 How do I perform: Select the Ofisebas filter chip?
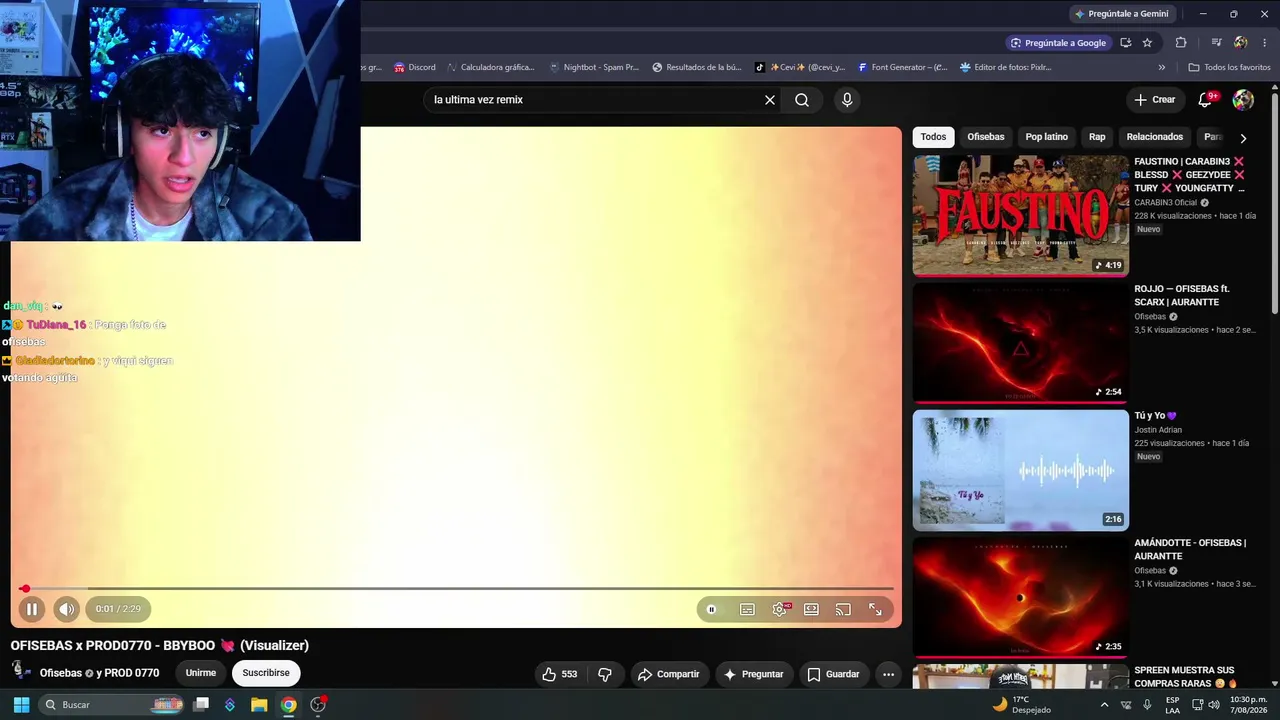985,137
